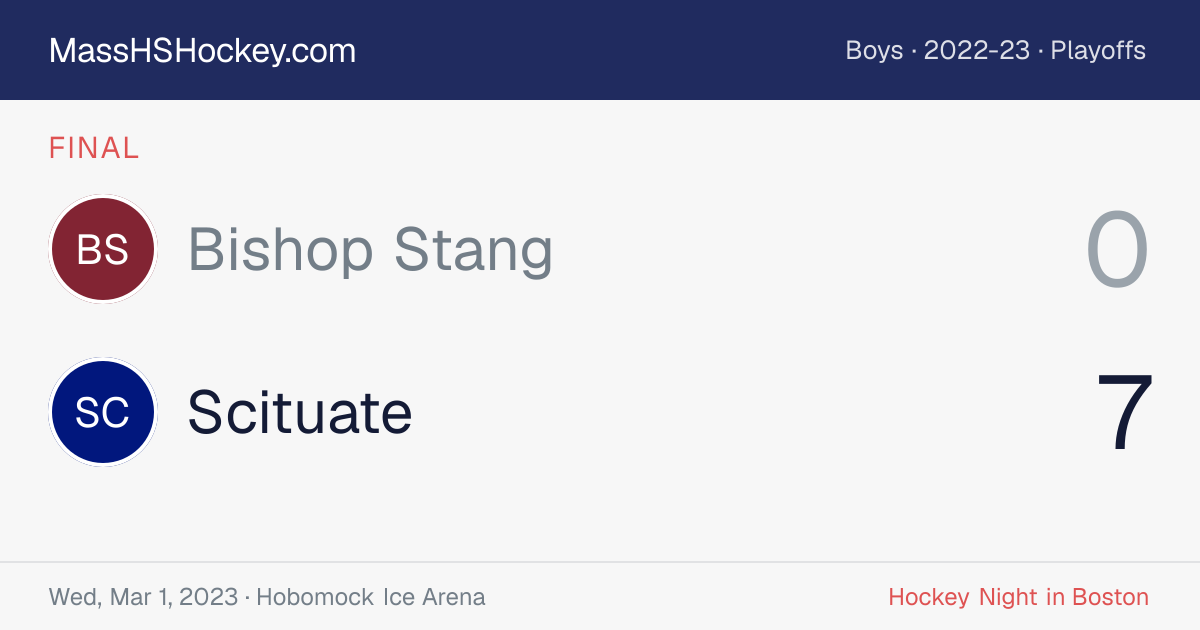Click the Wed, Mar 1, 2023 date text
The image size is (1200, 630).
[x=143, y=597]
